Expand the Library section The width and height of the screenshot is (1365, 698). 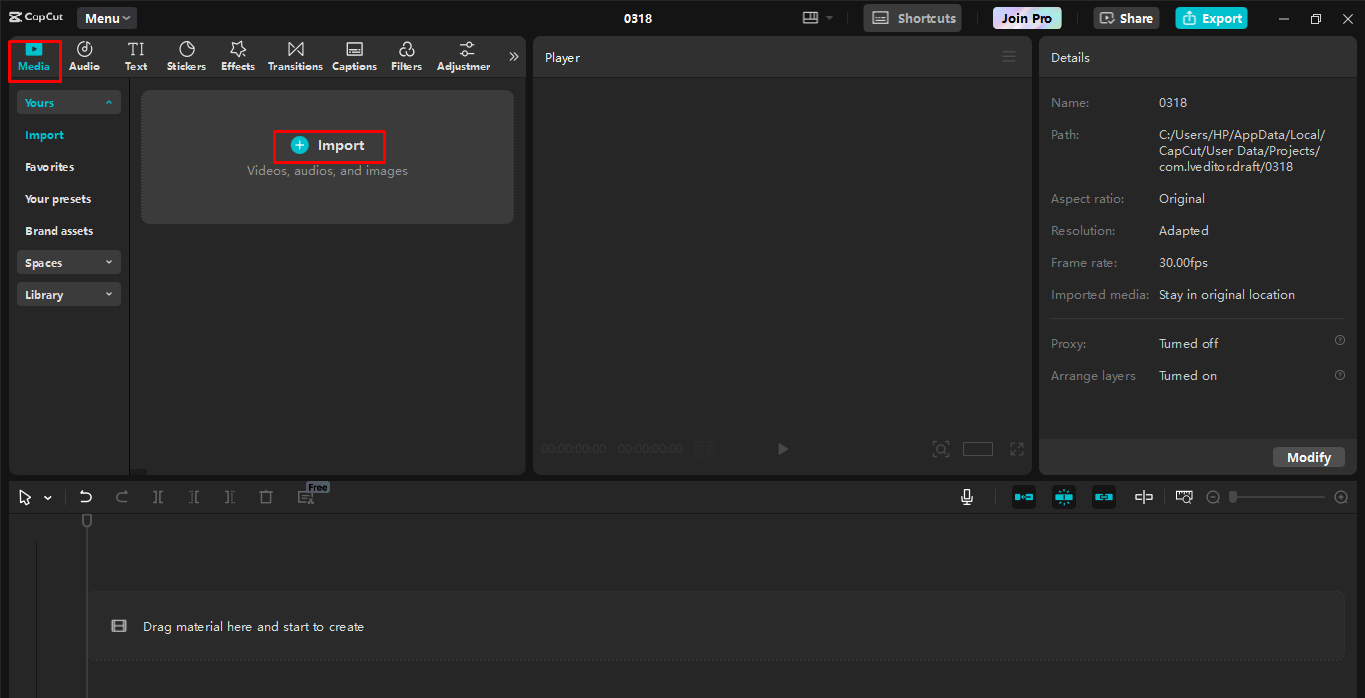coord(69,294)
